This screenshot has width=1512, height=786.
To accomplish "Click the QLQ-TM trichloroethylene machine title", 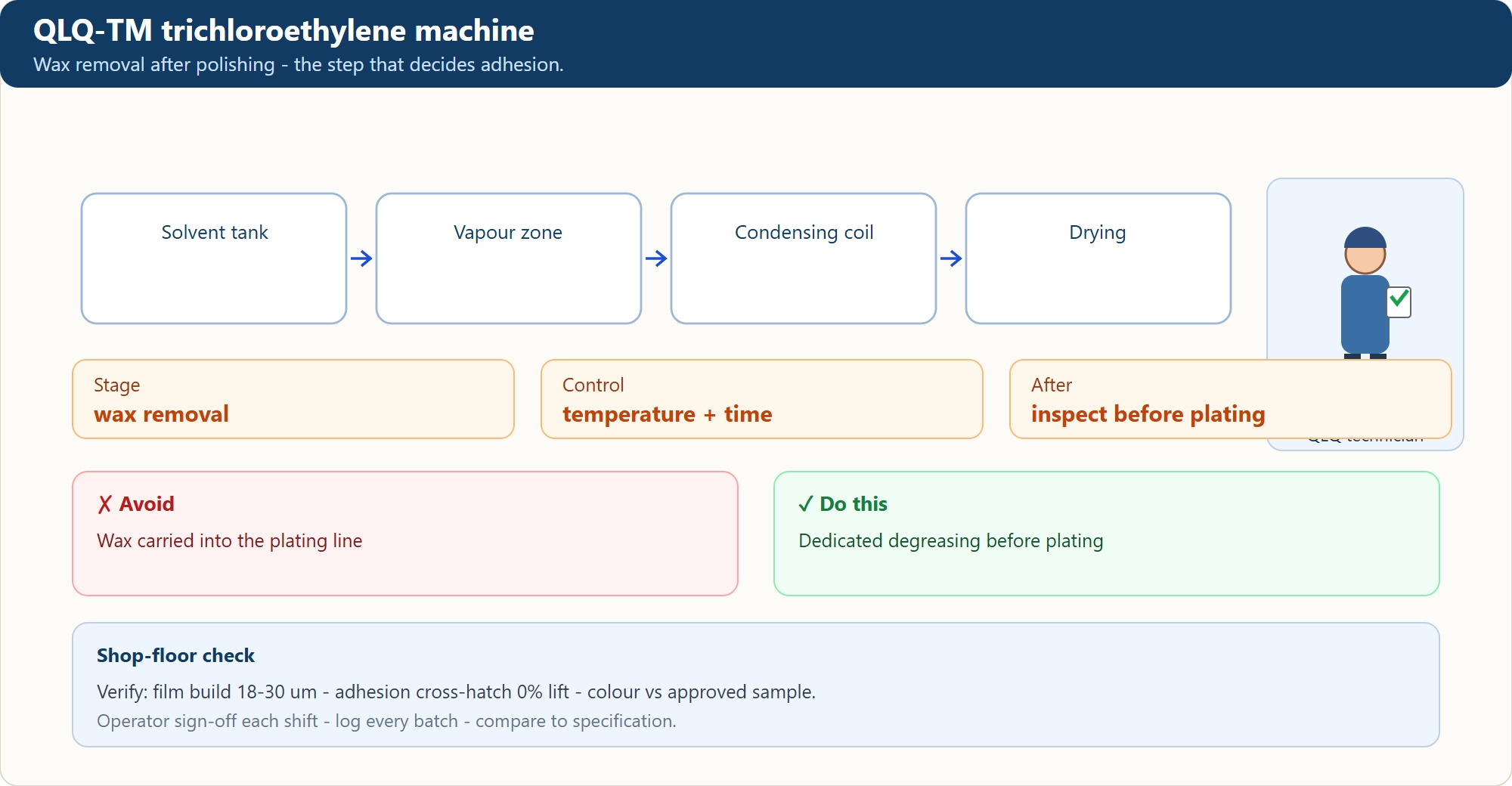I will pos(283,31).
